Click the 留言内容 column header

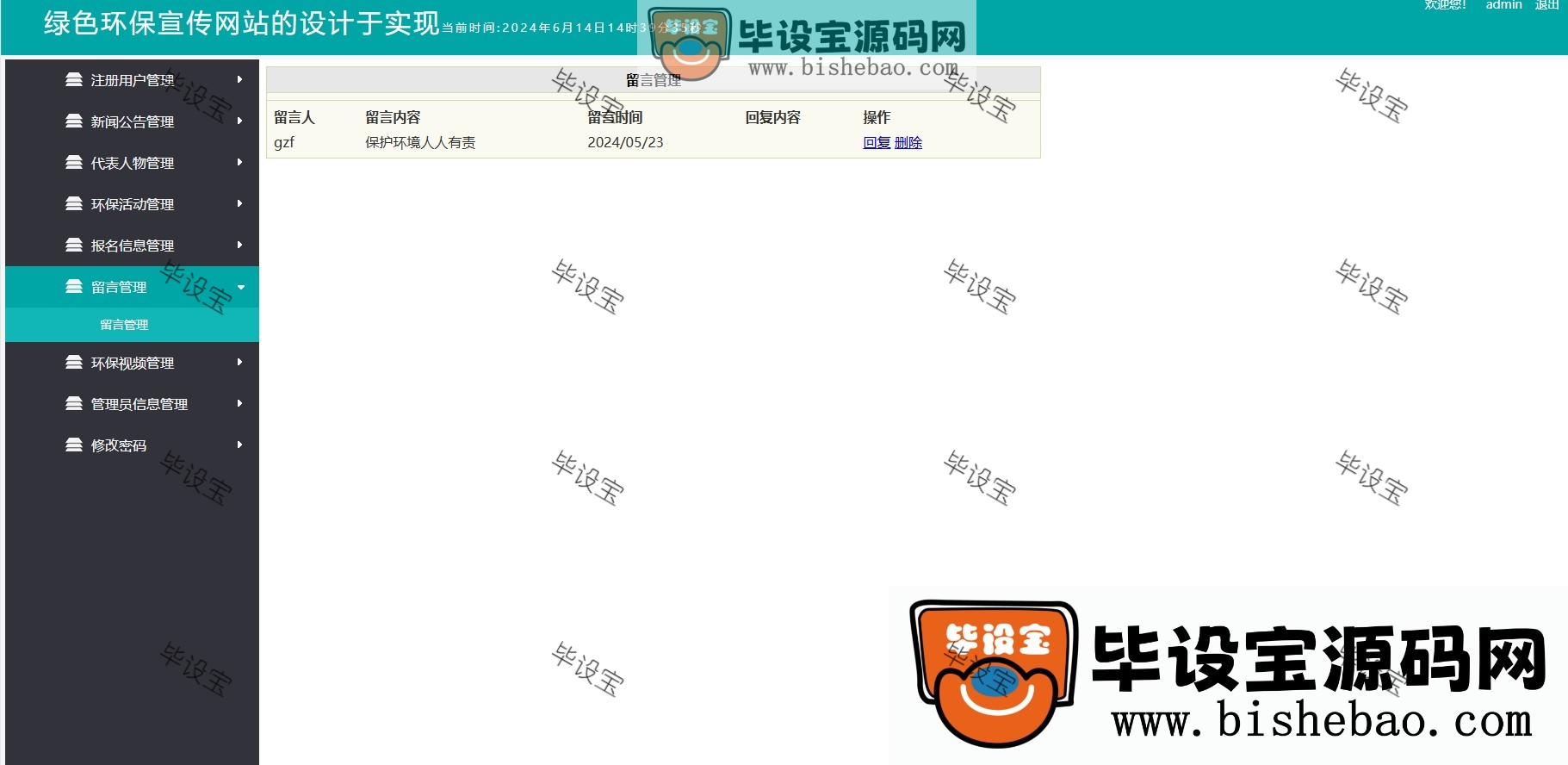(393, 117)
